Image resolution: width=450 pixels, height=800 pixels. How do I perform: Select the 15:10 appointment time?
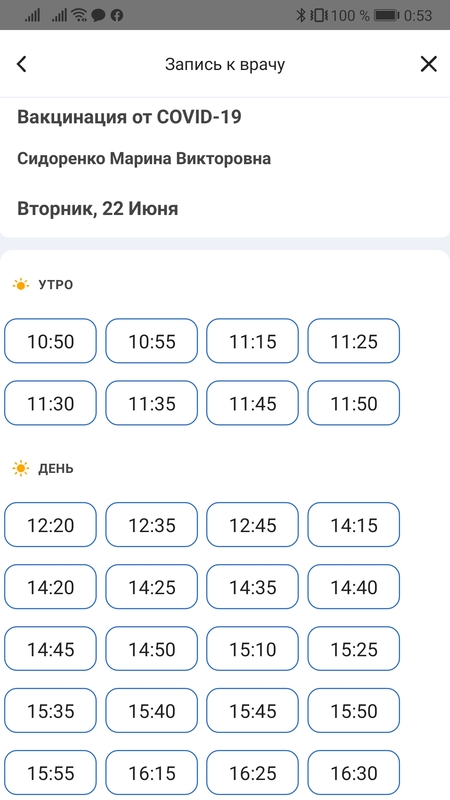click(252, 649)
